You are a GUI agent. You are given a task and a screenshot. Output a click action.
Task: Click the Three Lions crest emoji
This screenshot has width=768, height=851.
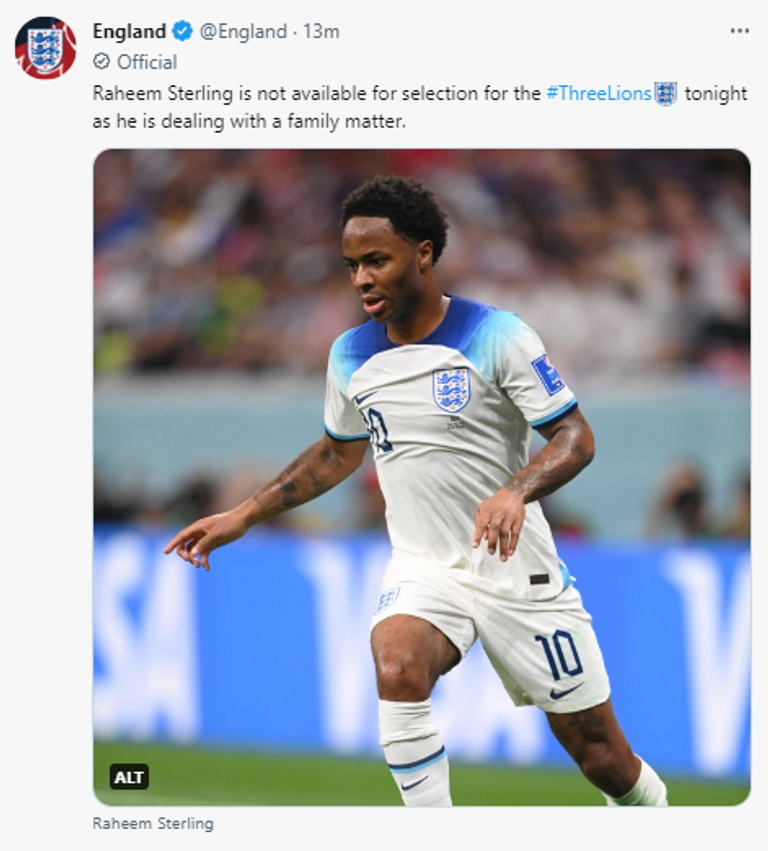coord(666,93)
